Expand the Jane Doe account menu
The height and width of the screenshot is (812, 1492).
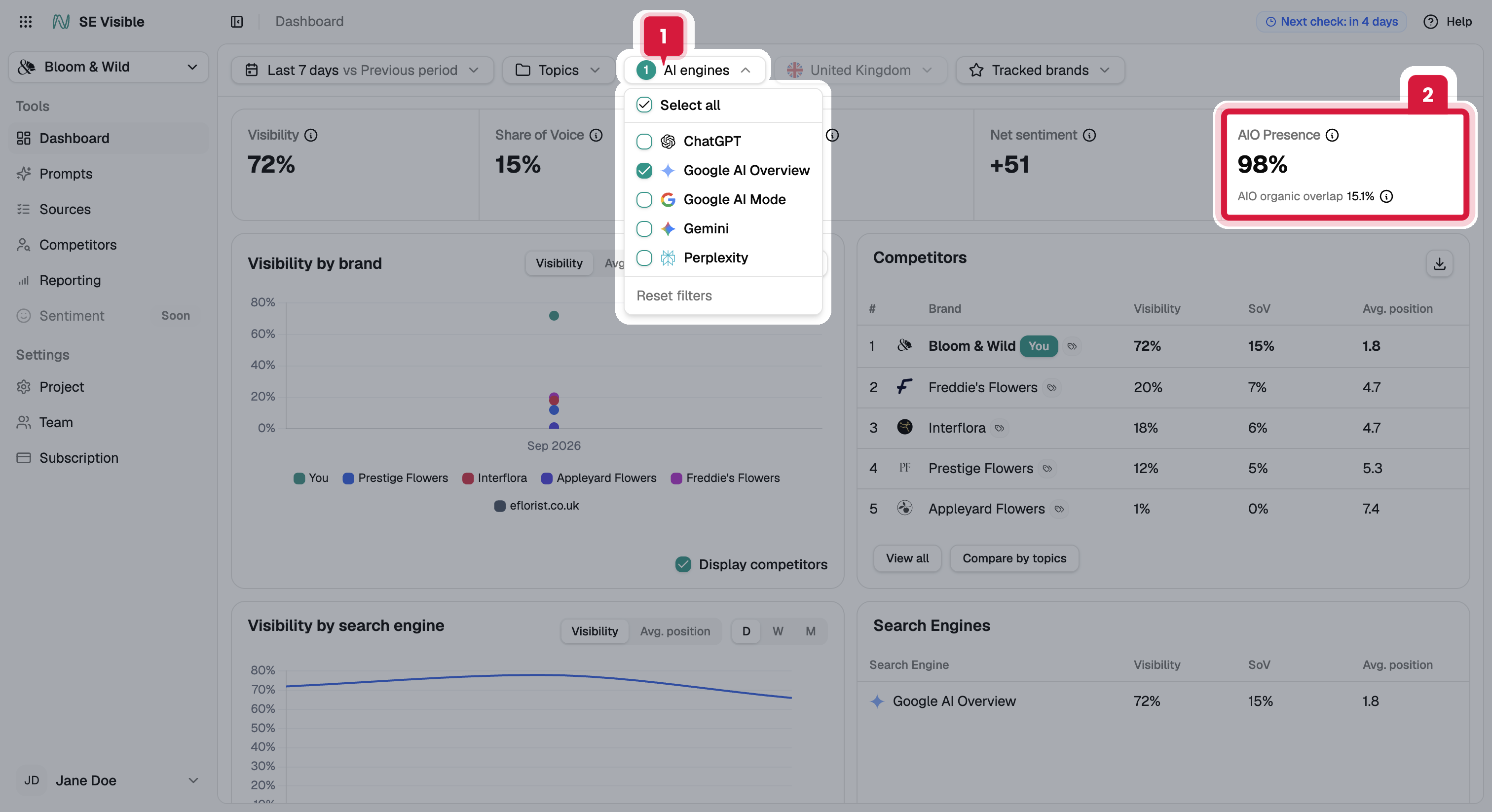[x=109, y=780]
